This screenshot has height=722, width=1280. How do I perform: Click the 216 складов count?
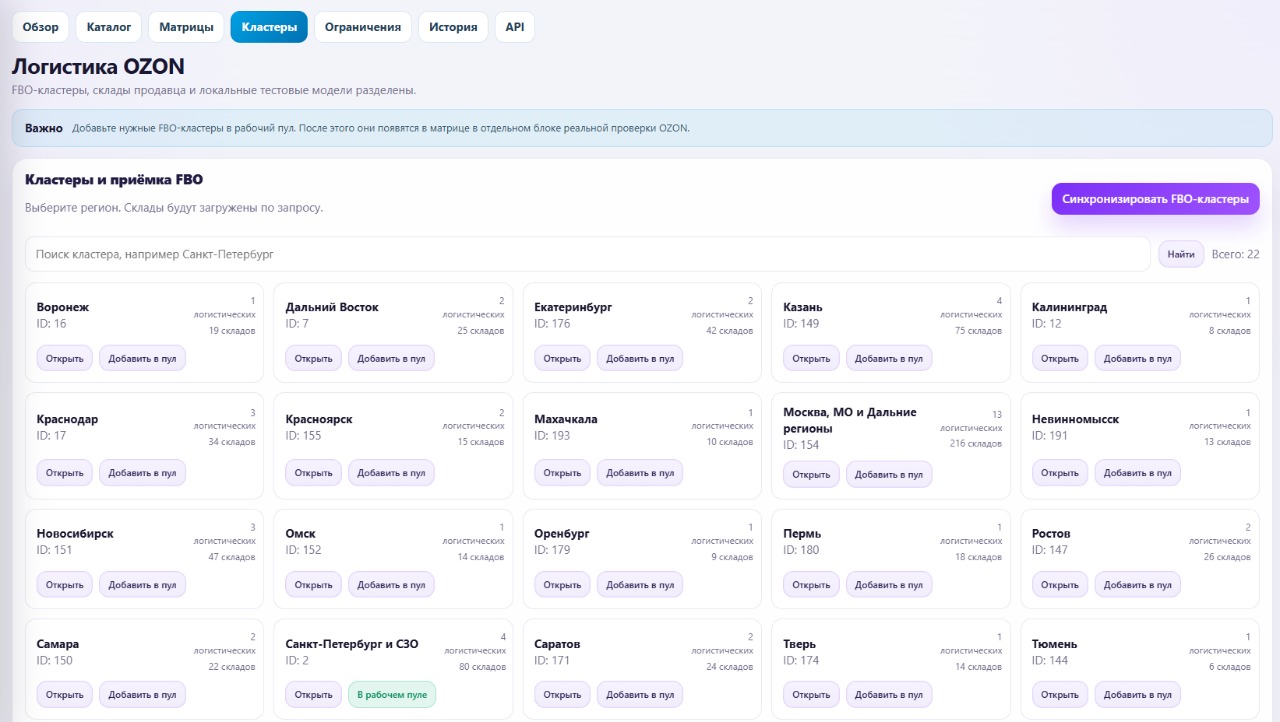pos(976,443)
